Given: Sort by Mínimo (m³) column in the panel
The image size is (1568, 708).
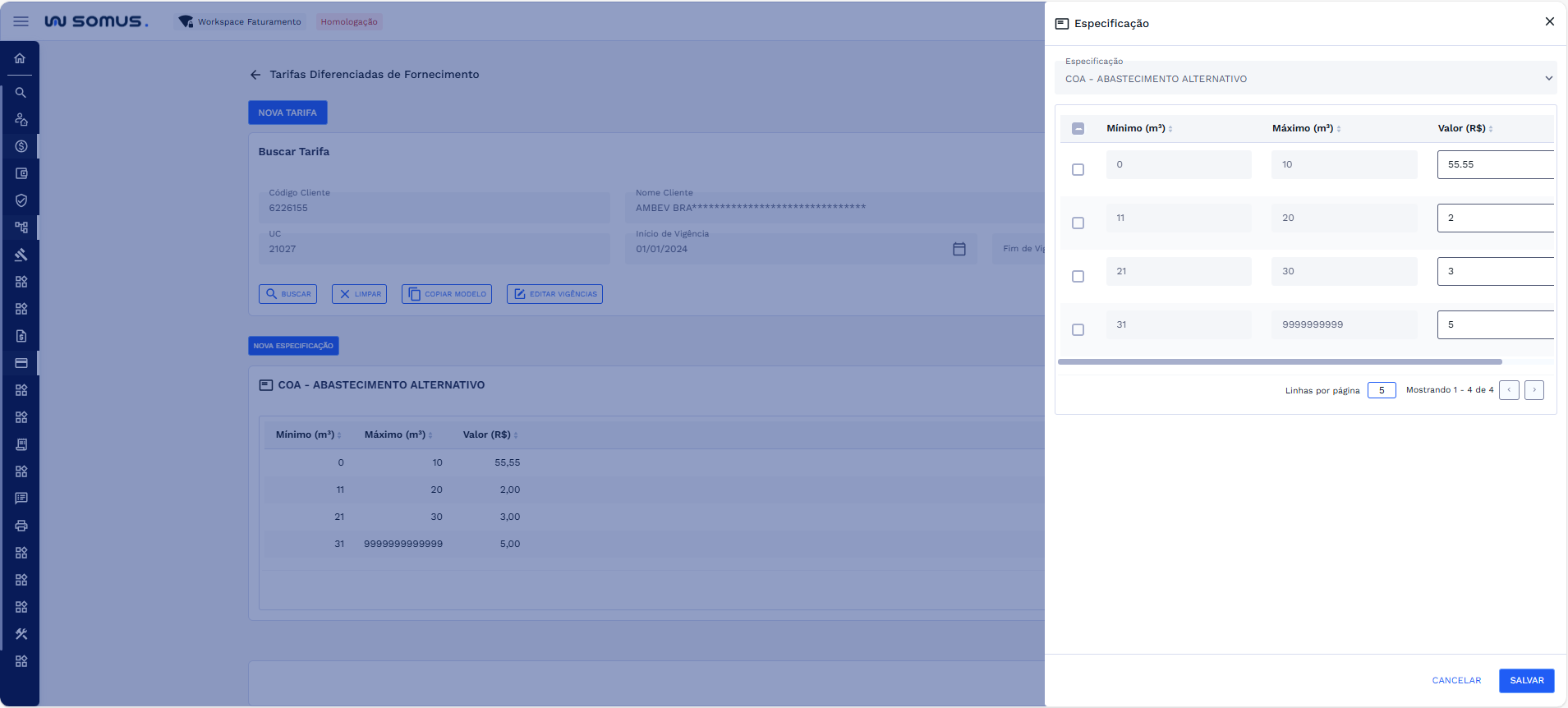Looking at the screenshot, I should point(1138,129).
